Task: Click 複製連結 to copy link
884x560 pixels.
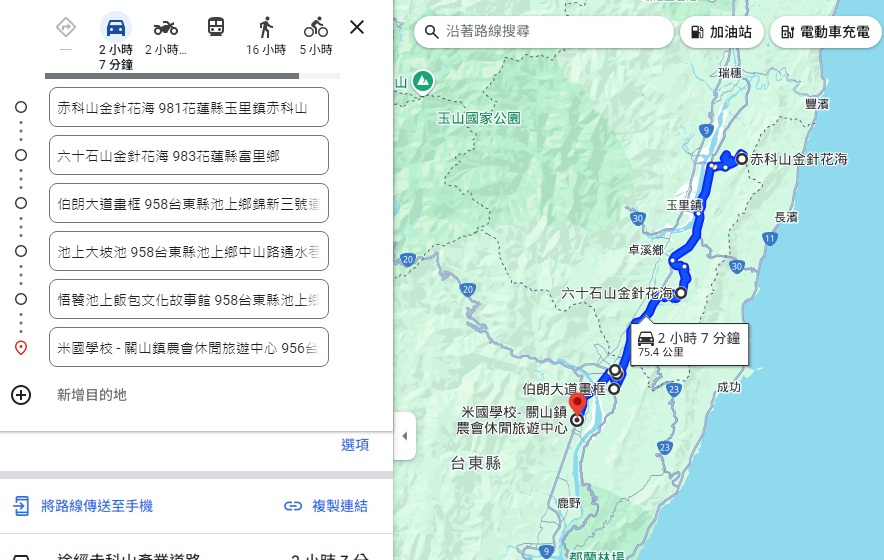Action: pos(340,506)
